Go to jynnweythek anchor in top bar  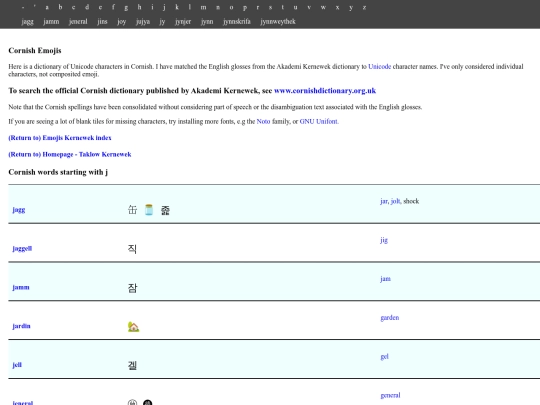click(278, 22)
